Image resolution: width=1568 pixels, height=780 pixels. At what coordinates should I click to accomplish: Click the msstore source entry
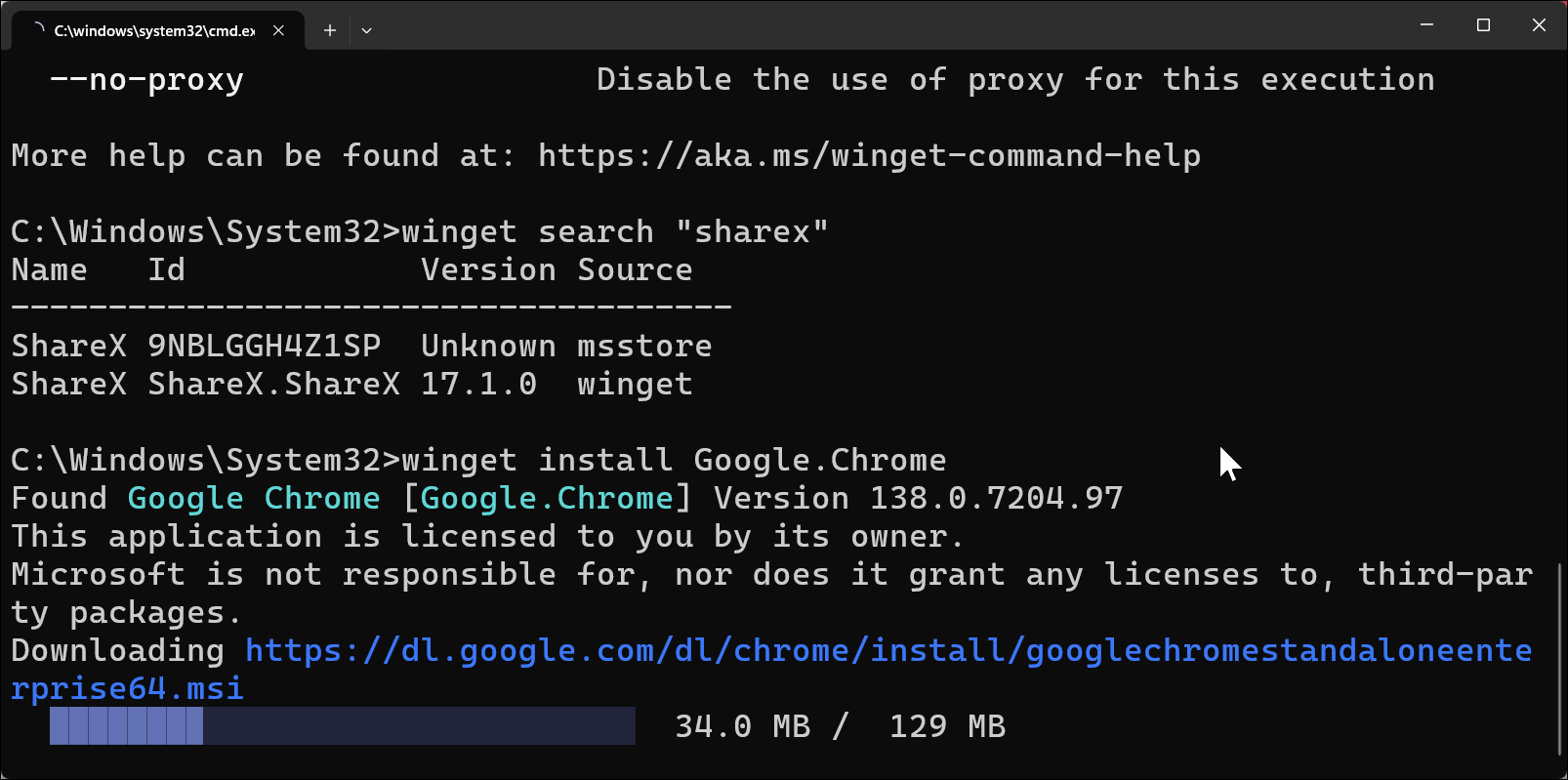pyautogui.click(x=644, y=347)
